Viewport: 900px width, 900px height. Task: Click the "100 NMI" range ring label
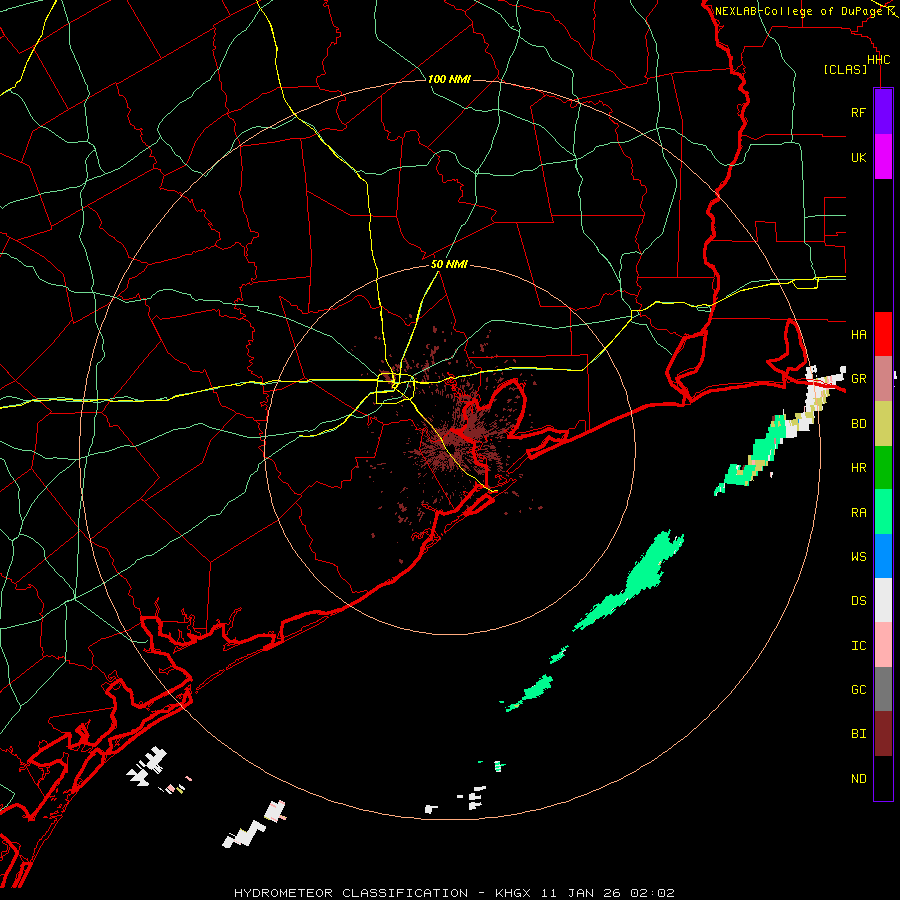(449, 79)
